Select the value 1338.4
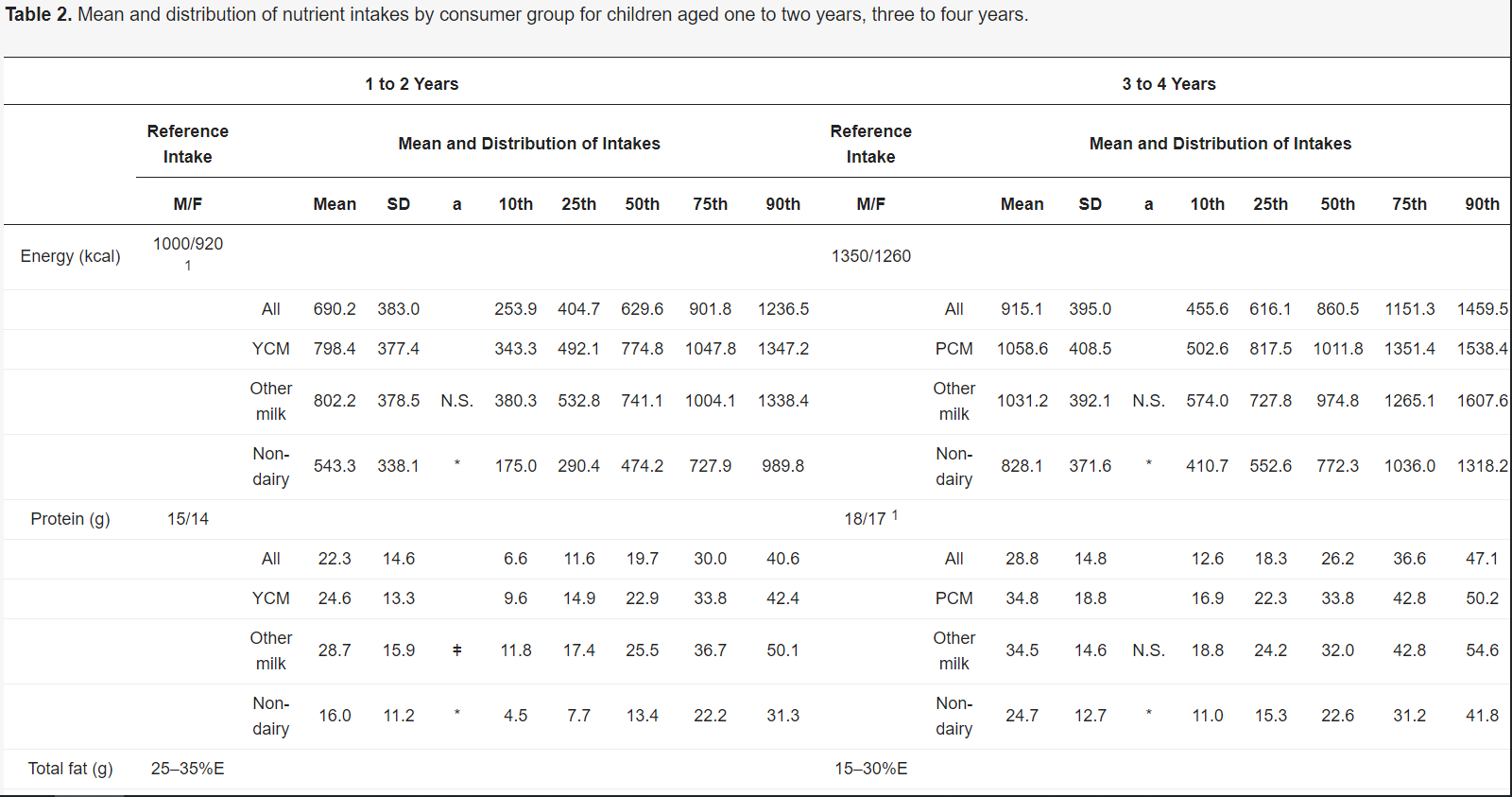This screenshot has width=1512, height=797. coord(783,401)
